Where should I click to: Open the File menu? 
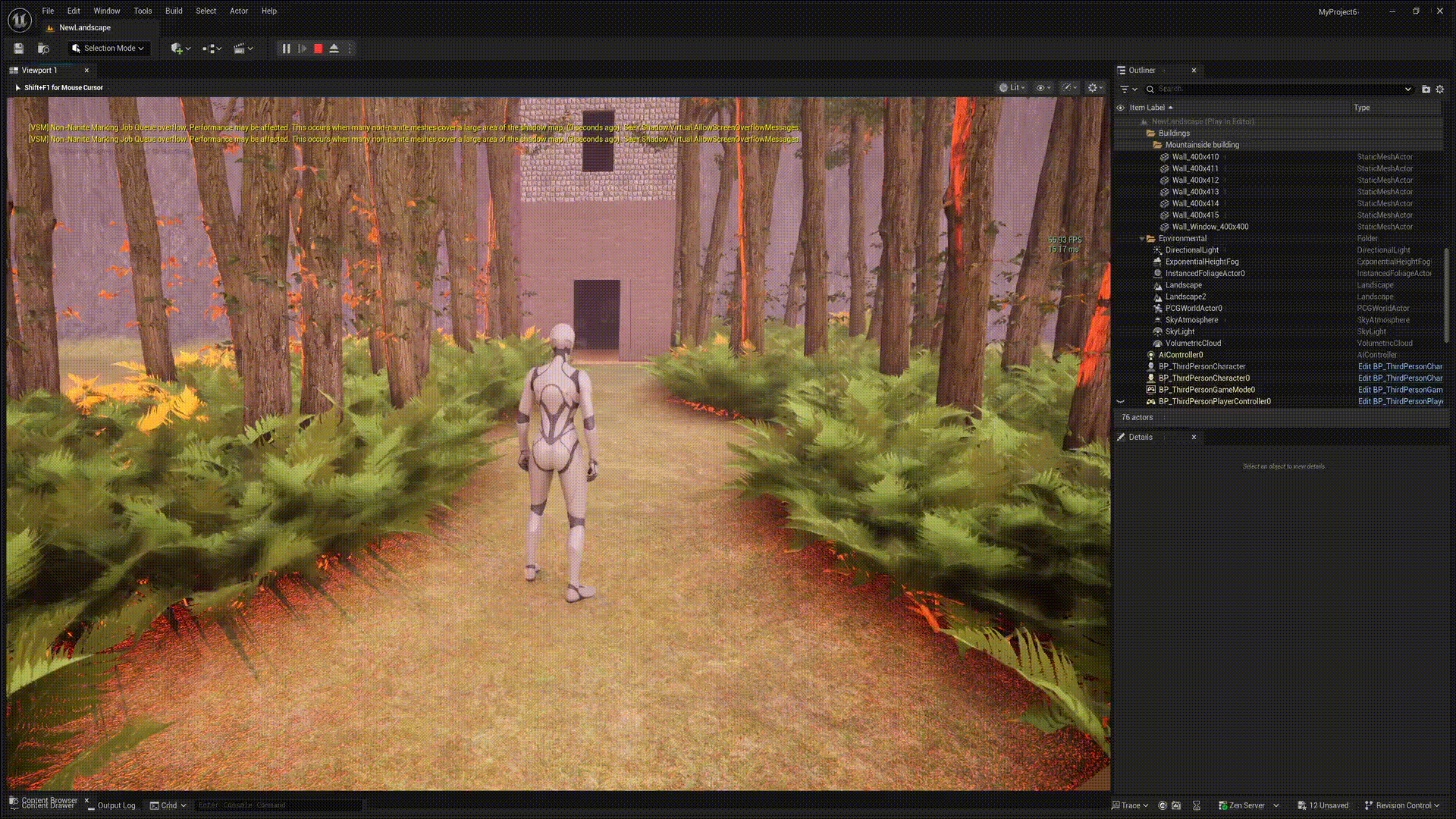(x=48, y=11)
